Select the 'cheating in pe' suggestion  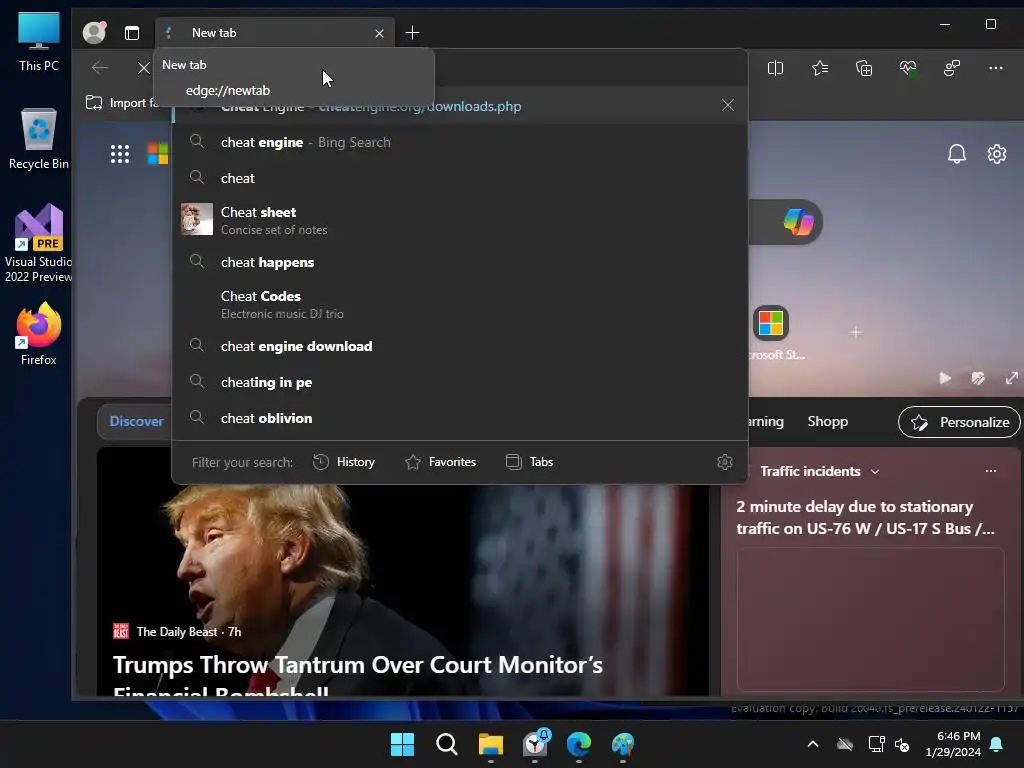tap(460, 382)
